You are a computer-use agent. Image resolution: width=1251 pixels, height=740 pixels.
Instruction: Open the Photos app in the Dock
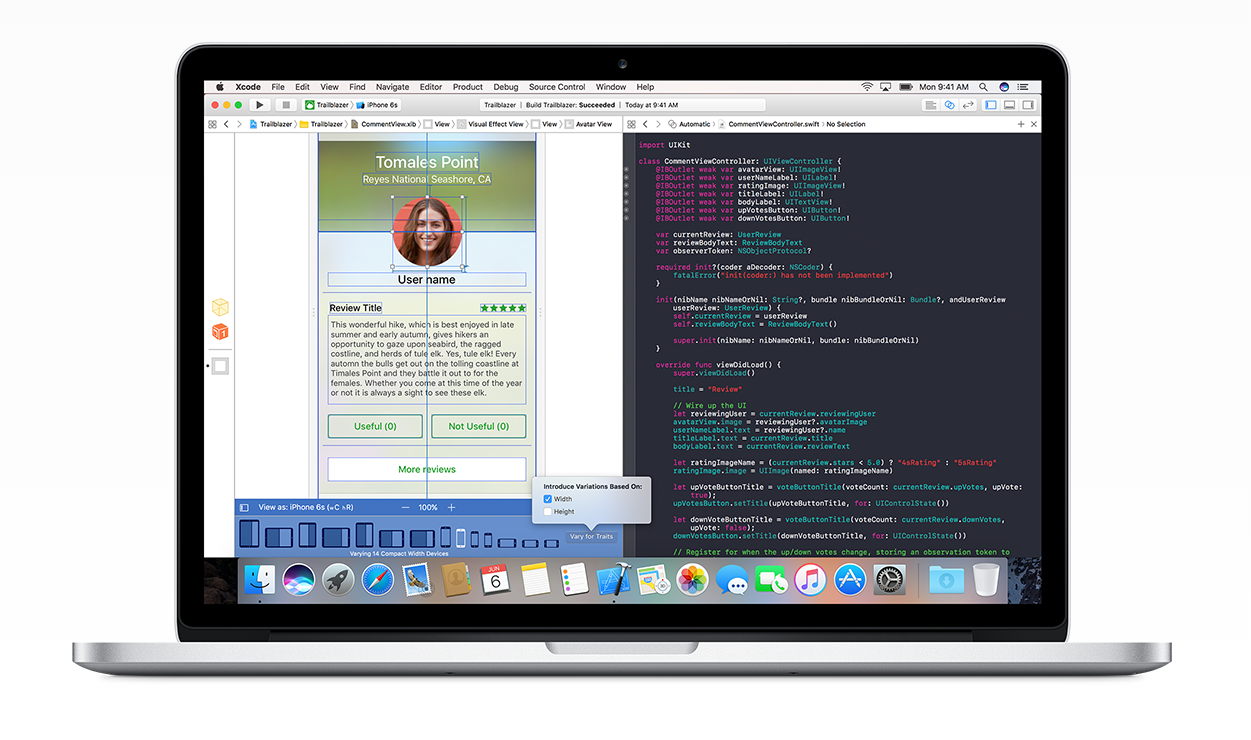692,580
